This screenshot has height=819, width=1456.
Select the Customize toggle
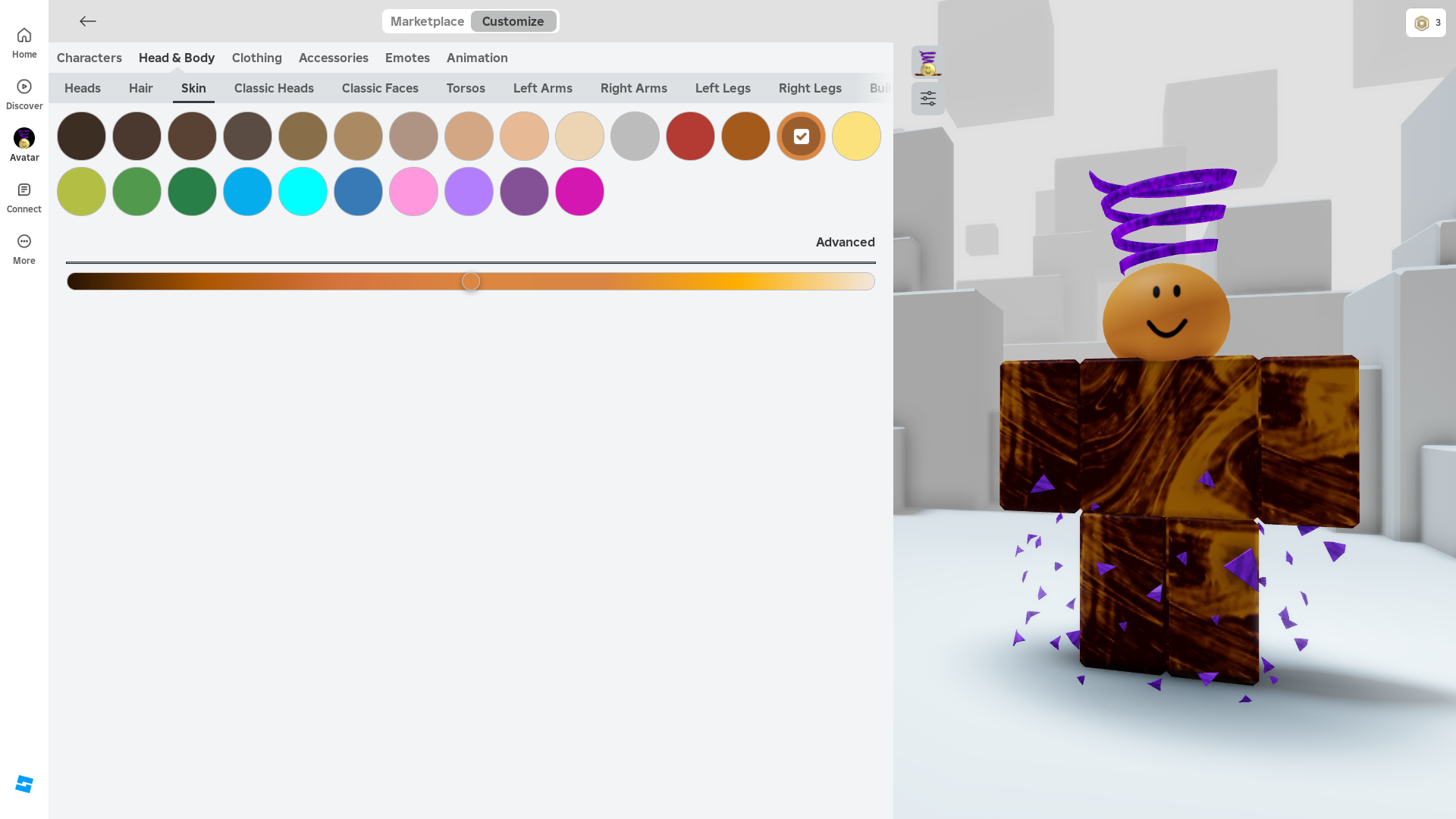pyautogui.click(x=513, y=21)
